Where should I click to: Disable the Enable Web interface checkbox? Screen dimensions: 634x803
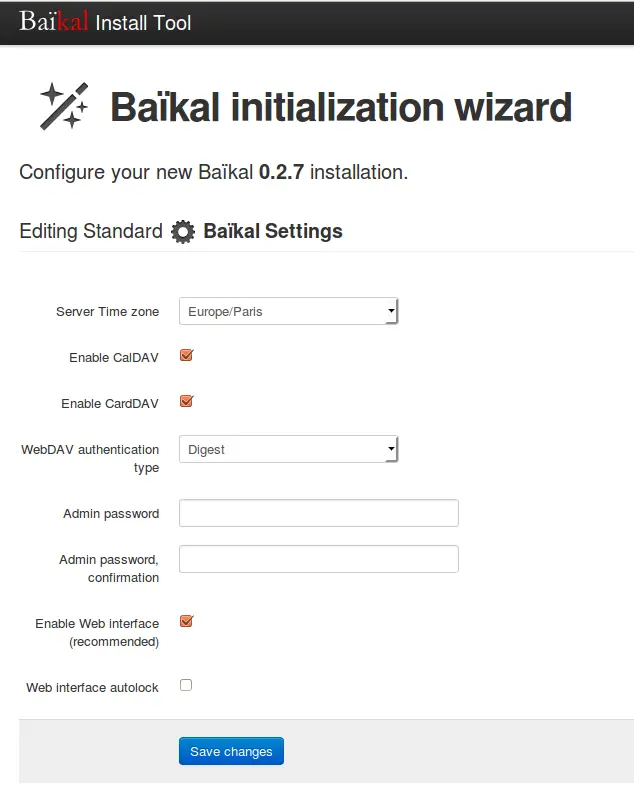186,622
